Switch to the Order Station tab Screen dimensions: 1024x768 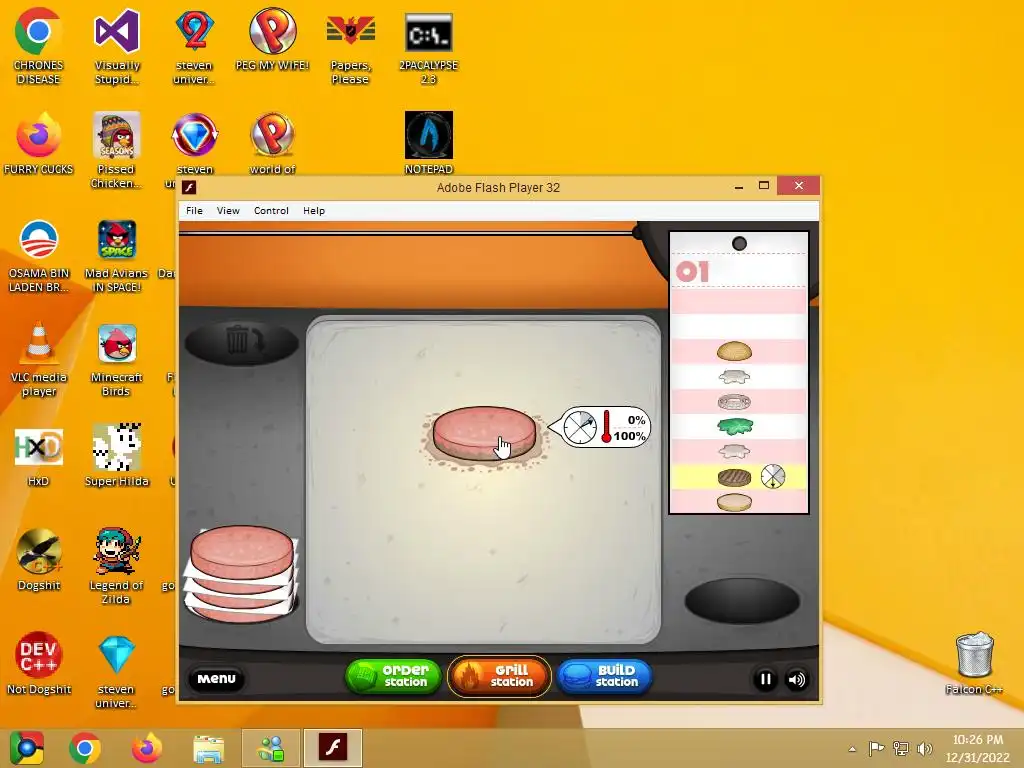[x=393, y=676]
